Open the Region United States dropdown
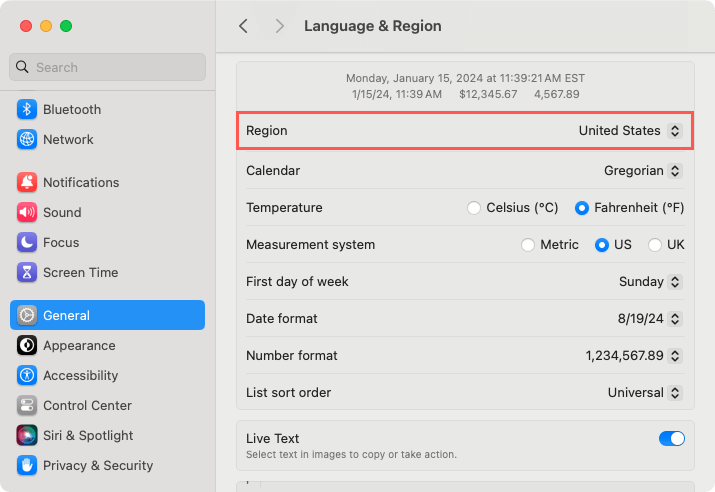This screenshot has width=715, height=492. point(630,131)
